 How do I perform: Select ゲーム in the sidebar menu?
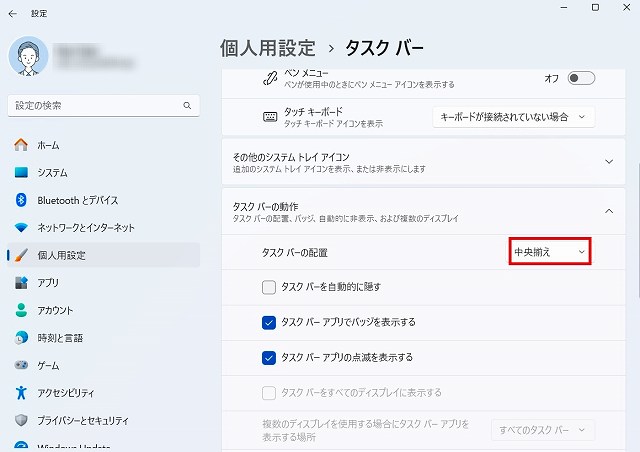48,365
